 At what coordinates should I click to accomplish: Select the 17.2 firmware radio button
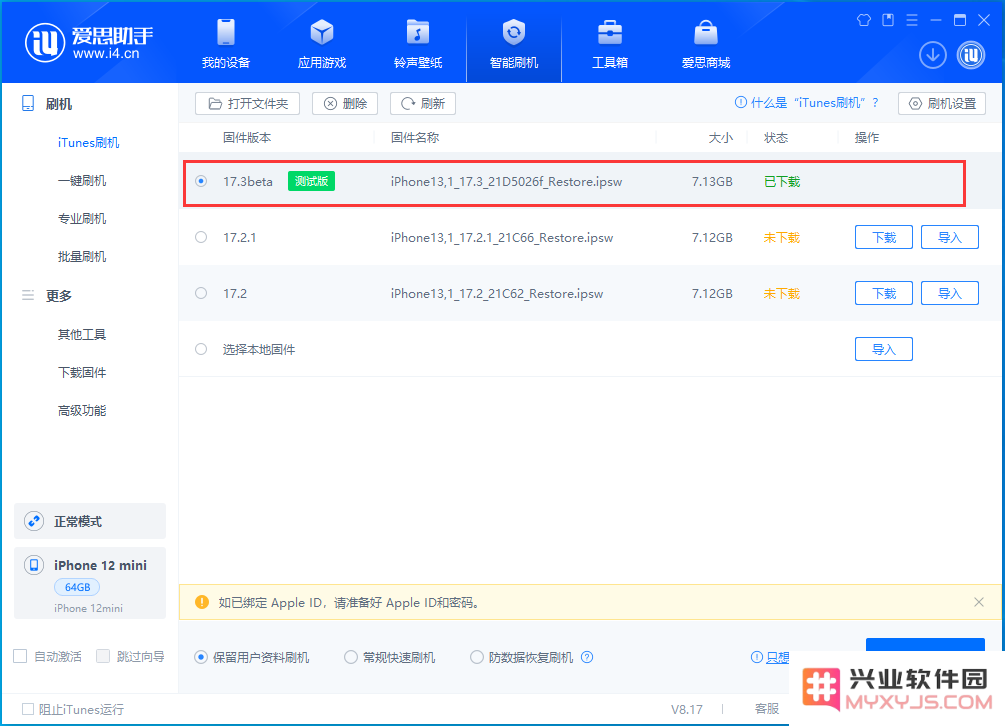(x=201, y=293)
